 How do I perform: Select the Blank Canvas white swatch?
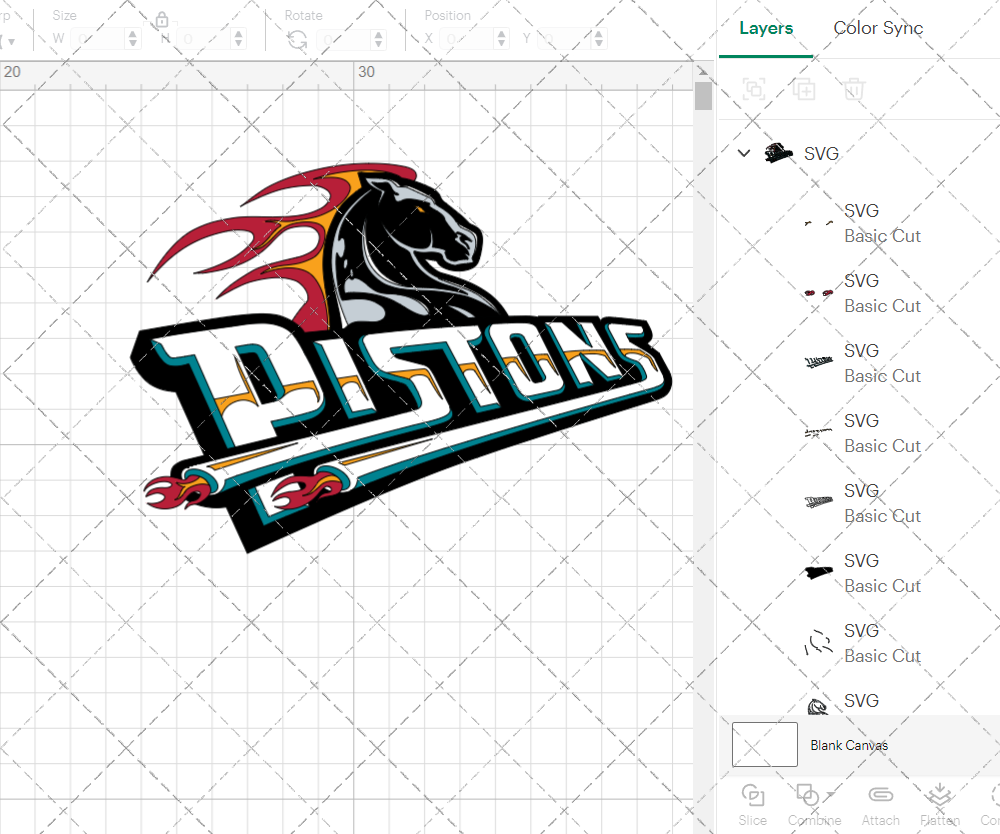765,744
